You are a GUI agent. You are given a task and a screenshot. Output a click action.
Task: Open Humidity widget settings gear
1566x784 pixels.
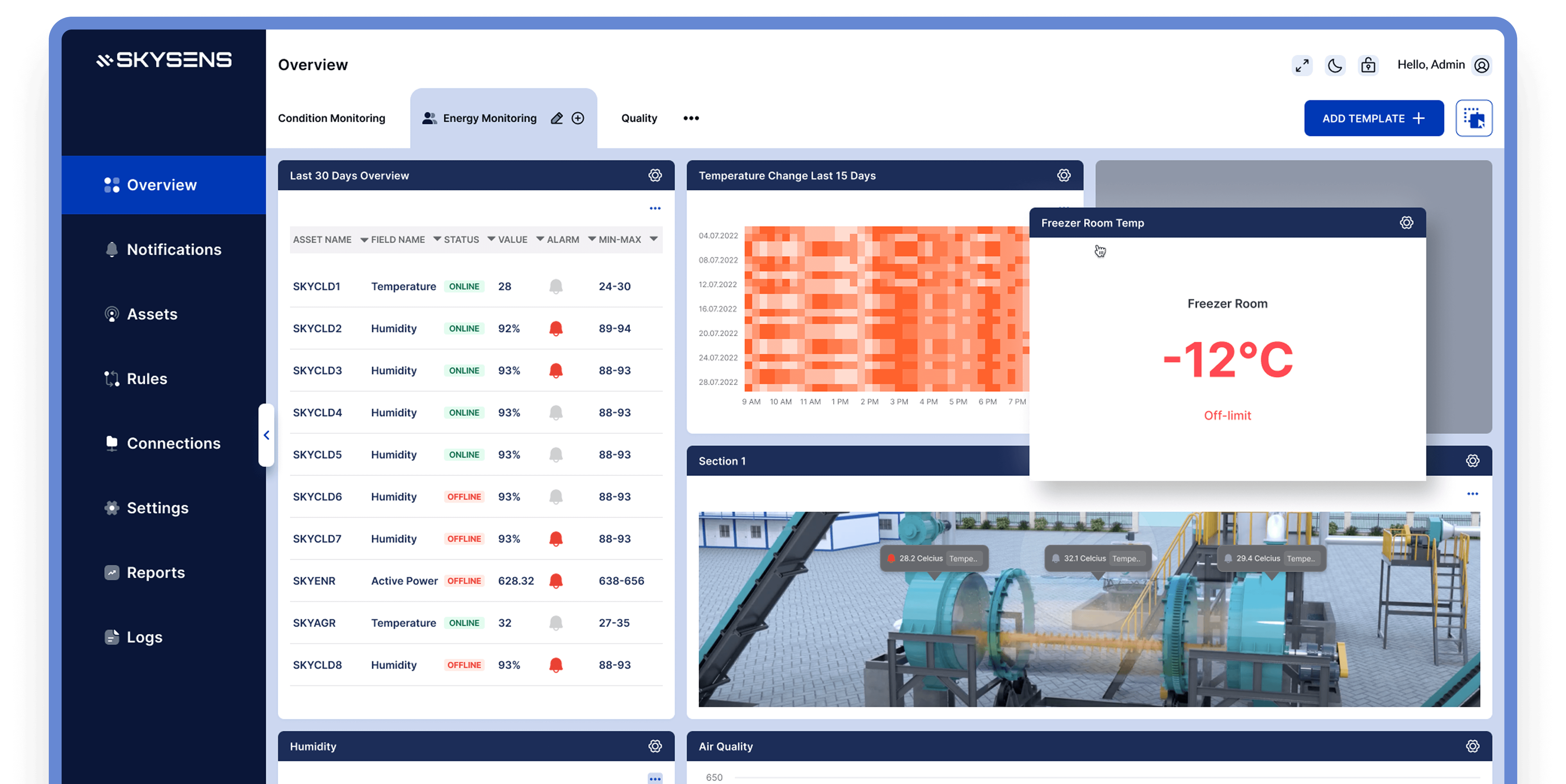click(x=655, y=746)
